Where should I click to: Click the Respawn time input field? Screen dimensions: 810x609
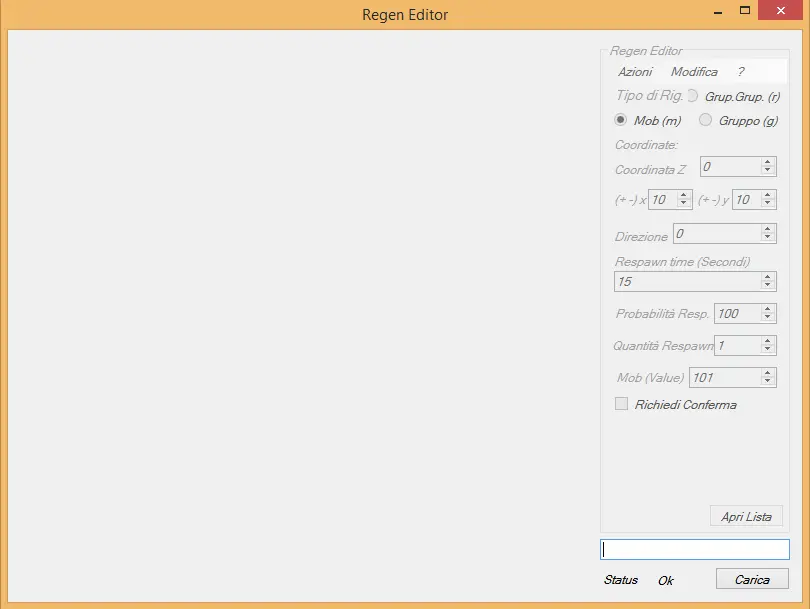(x=686, y=282)
